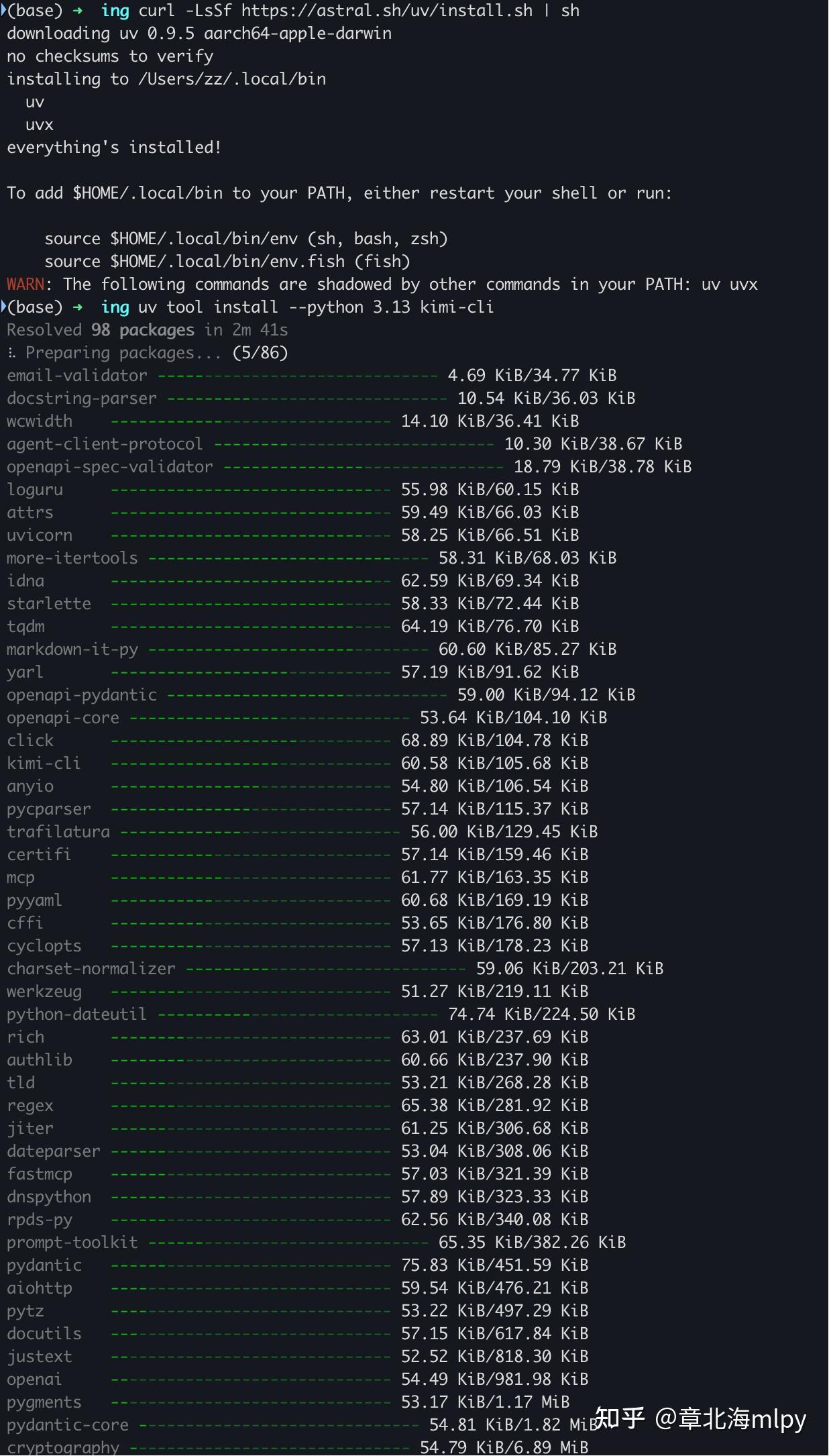This screenshot has height=1456, width=829.
Task: Click the source env.fish command line
Action: click(x=227, y=262)
